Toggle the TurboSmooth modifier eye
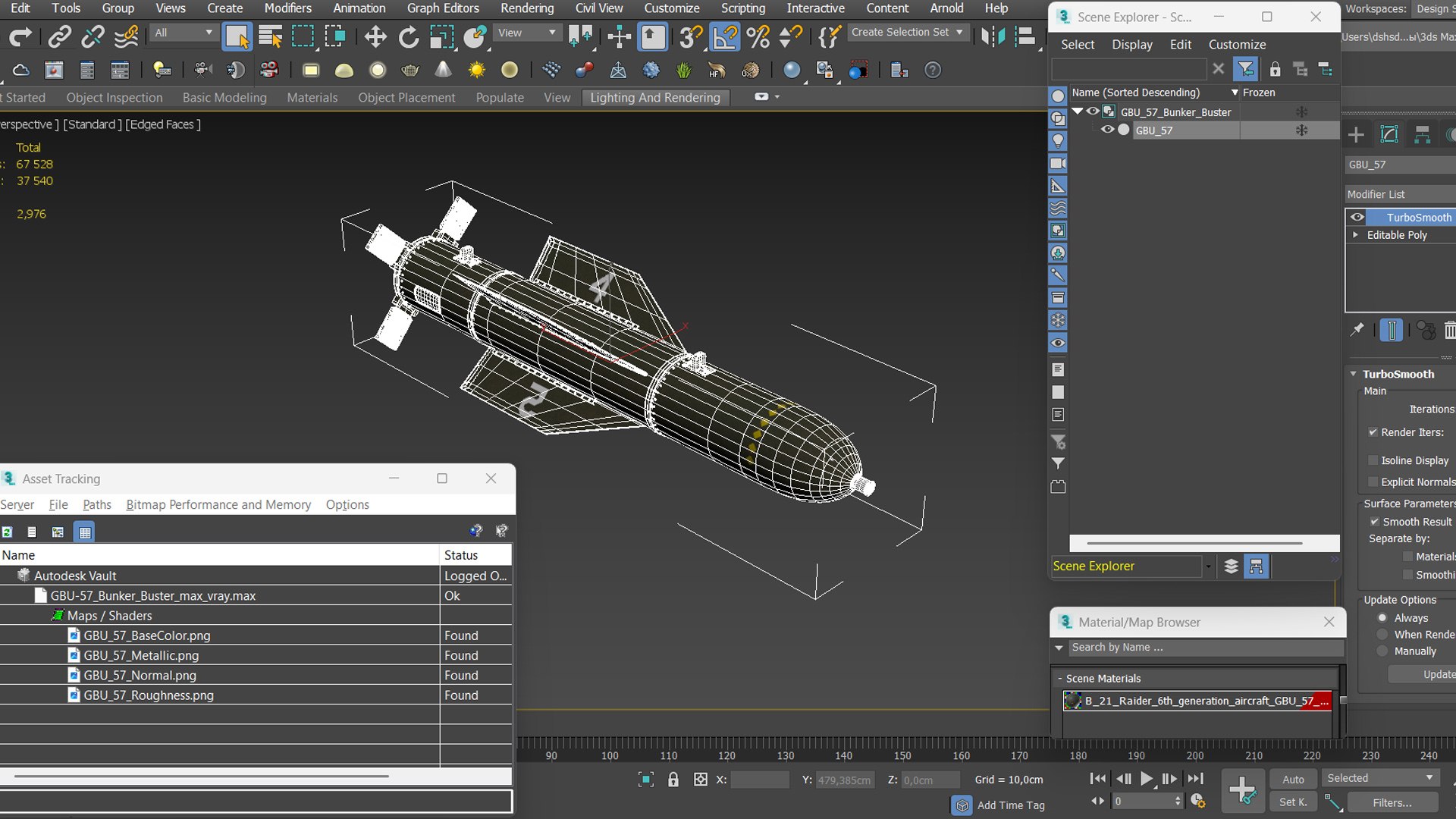This screenshot has height=819, width=1456. click(1357, 217)
